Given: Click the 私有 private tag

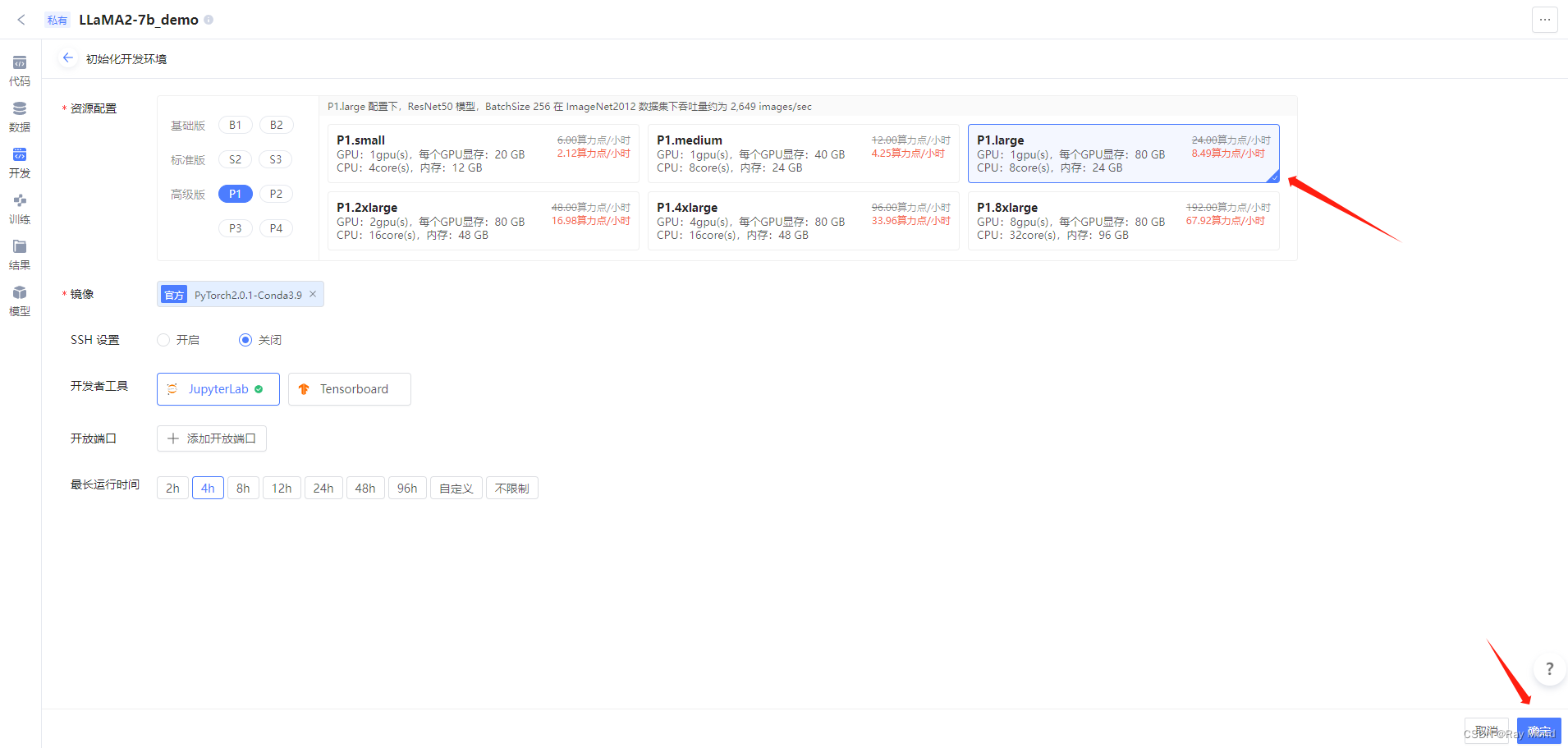Looking at the screenshot, I should 57,20.
